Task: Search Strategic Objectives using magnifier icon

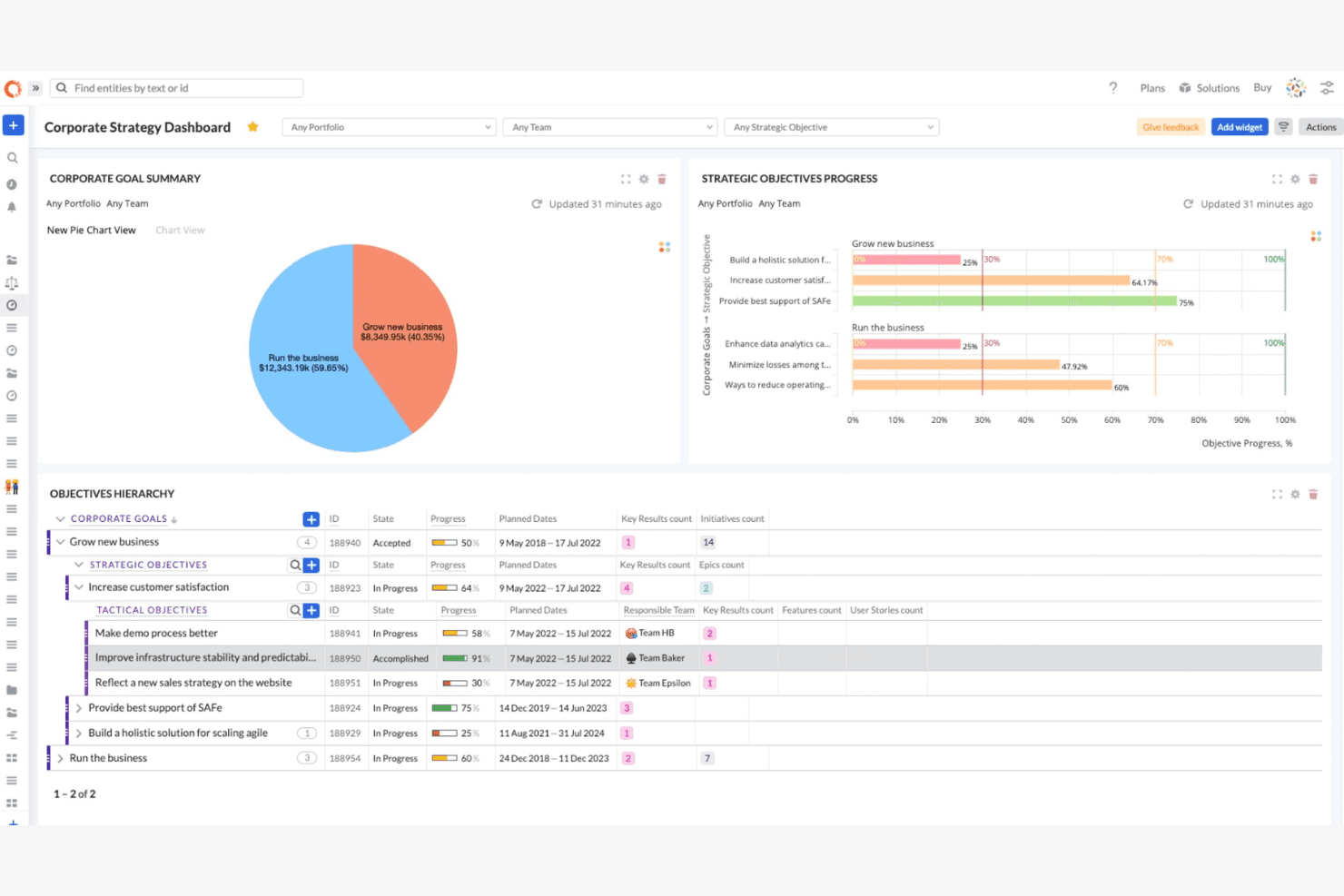Action: pyautogui.click(x=295, y=565)
